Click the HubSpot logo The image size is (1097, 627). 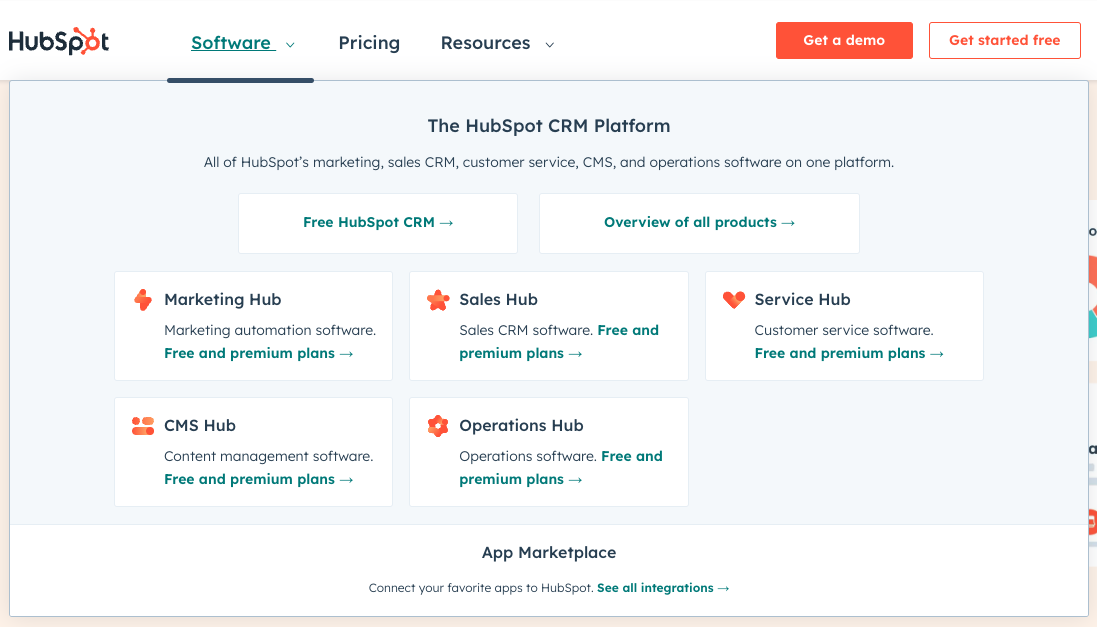[59, 41]
